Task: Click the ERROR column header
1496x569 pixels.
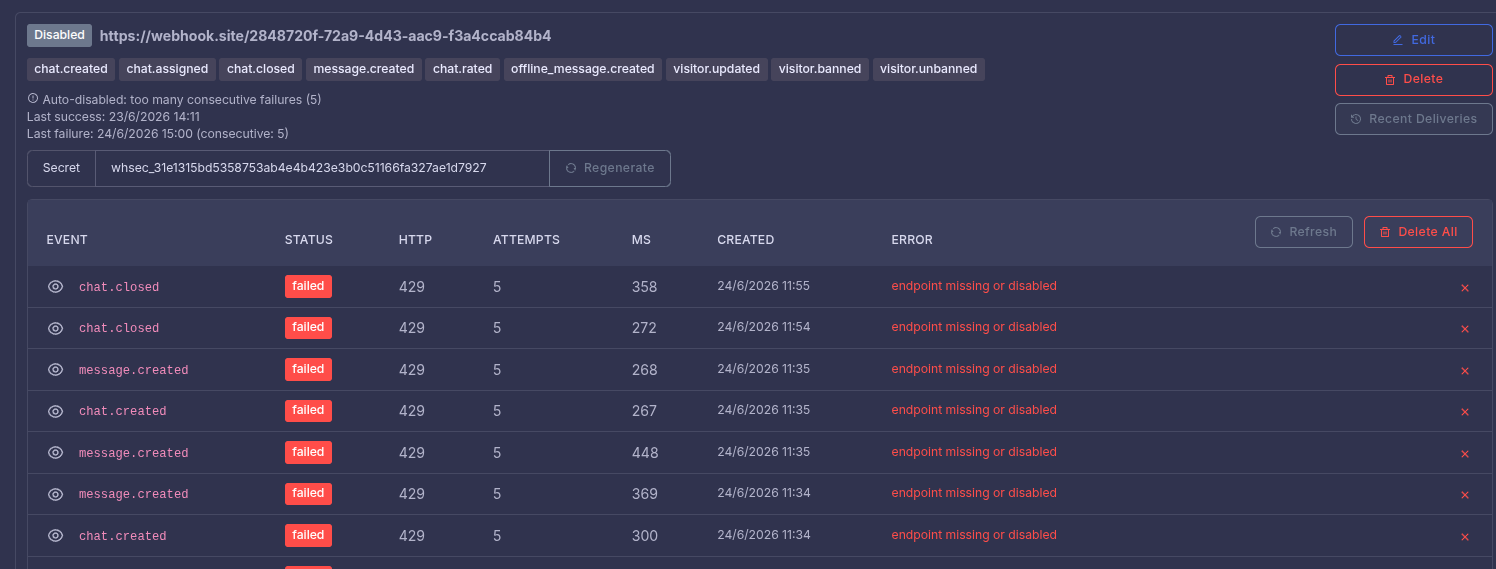Action: [912, 240]
